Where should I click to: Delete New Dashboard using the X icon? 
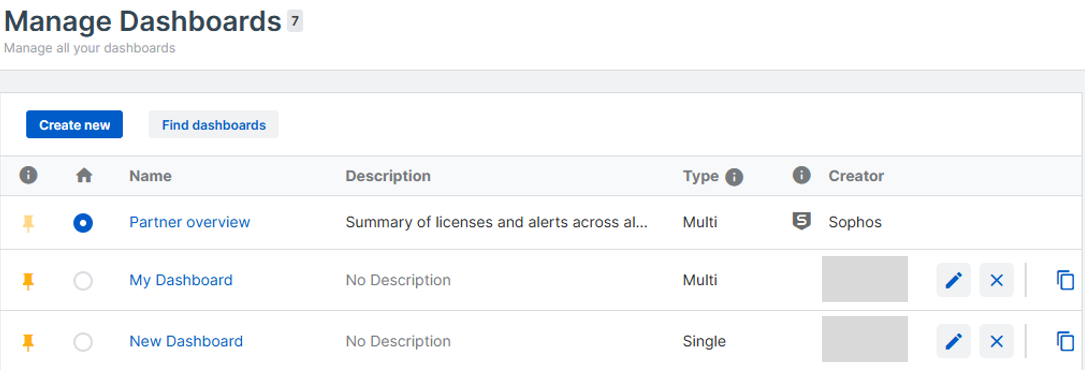click(x=996, y=341)
